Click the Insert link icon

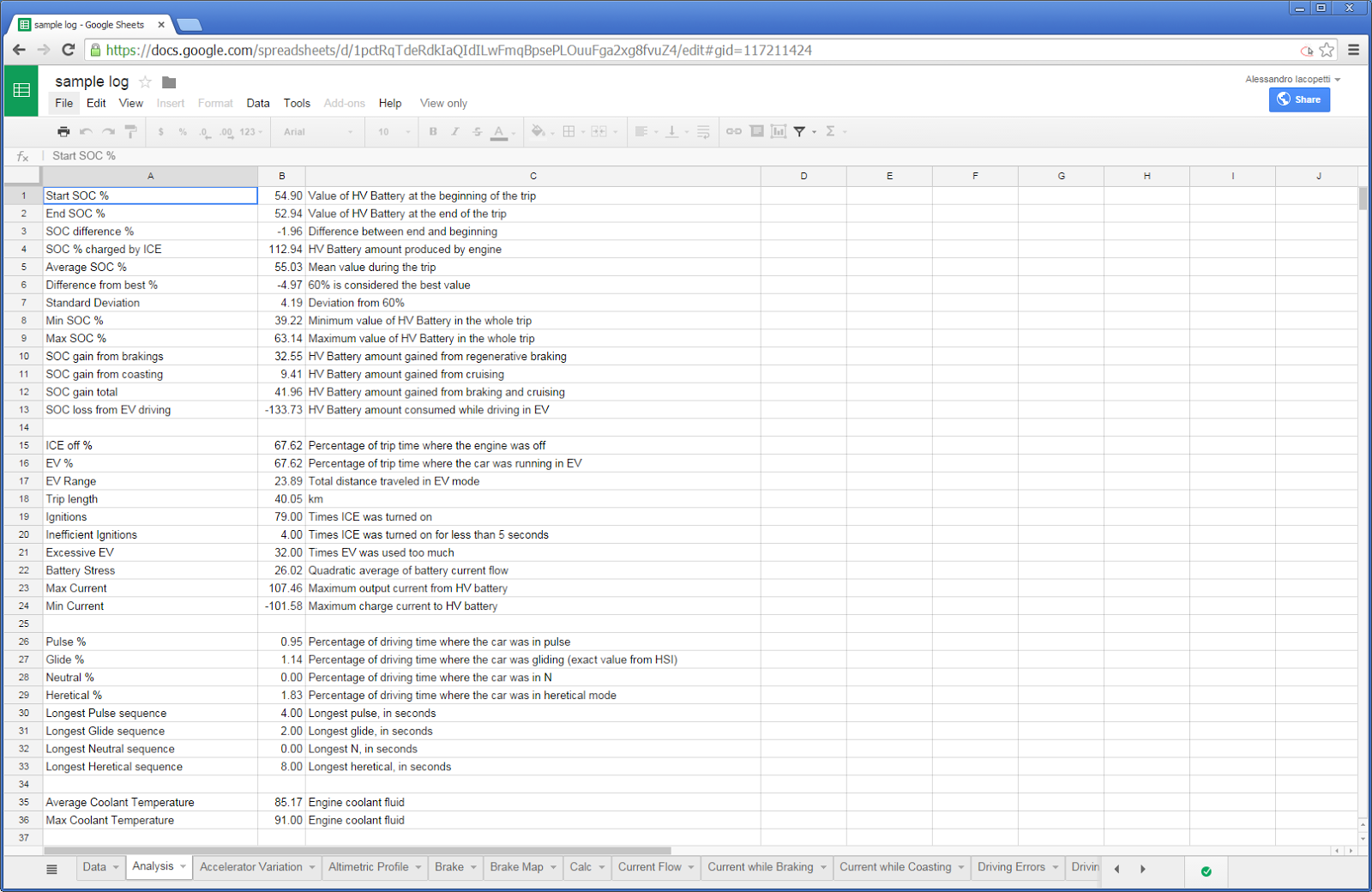(x=733, y=131)
